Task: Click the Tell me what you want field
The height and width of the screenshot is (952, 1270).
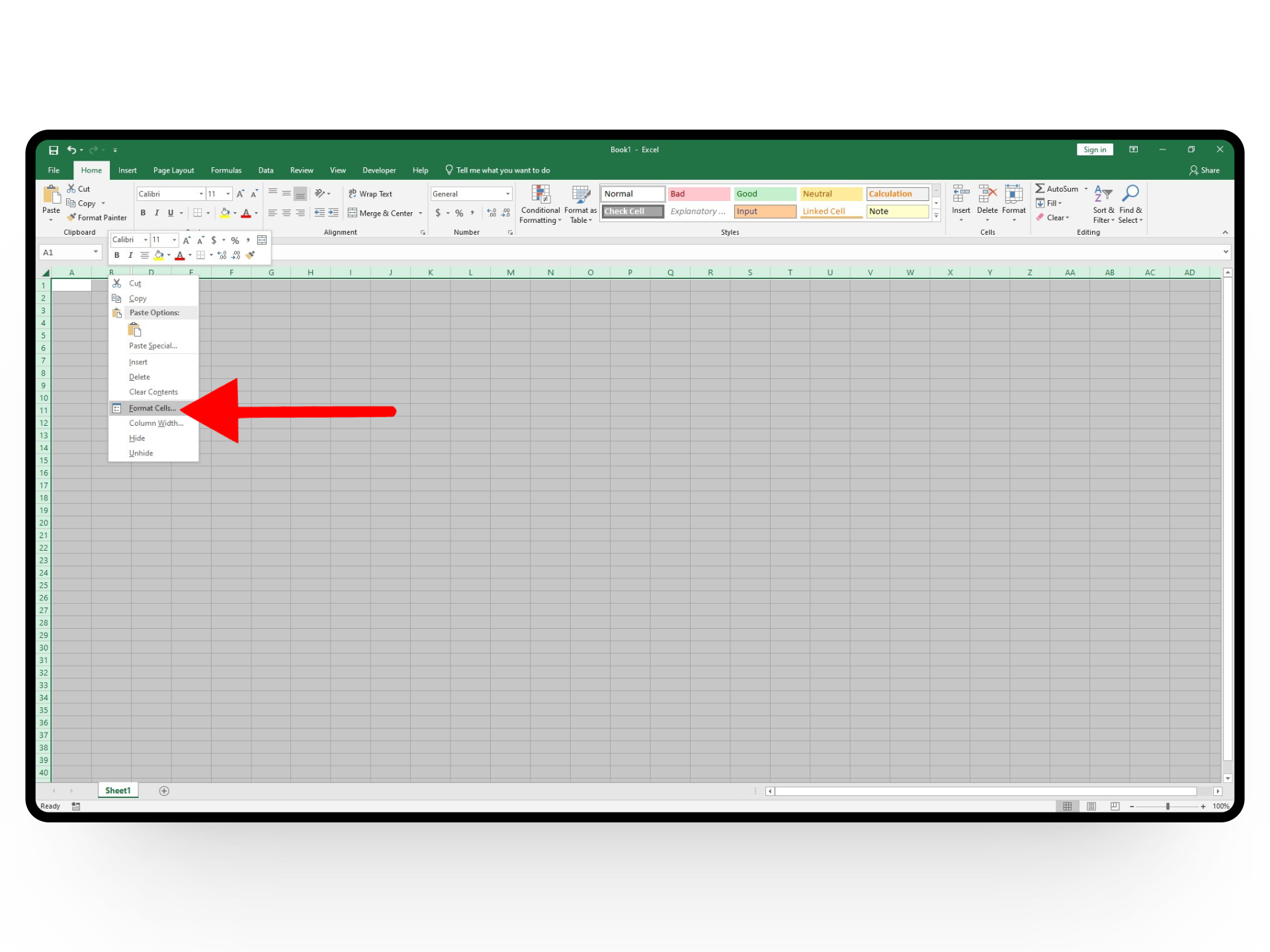Action: coord(503,170)
